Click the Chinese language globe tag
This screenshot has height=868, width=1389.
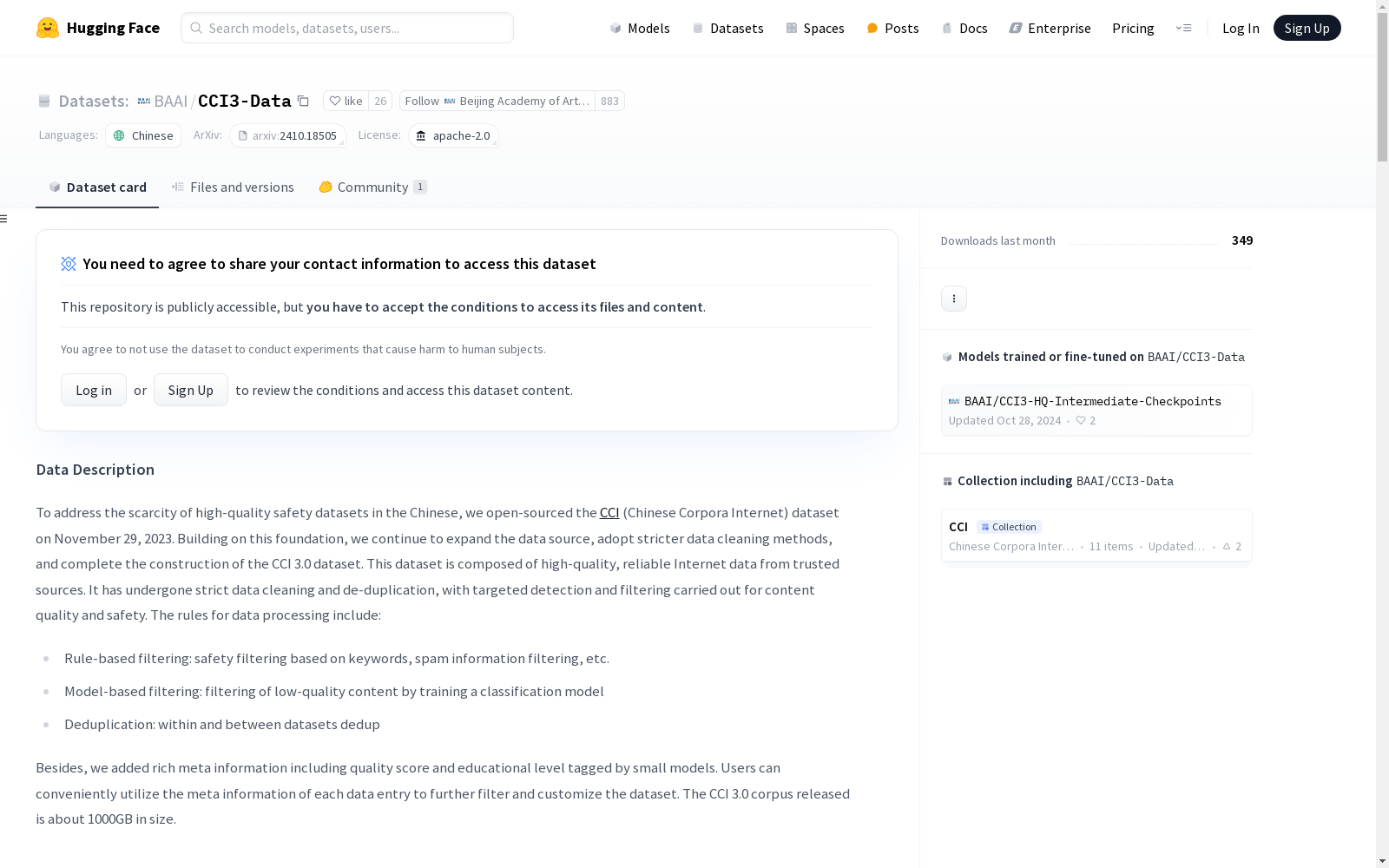coord(143,136)
